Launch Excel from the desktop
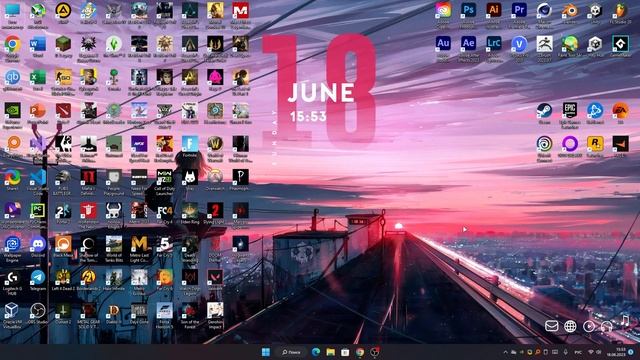 [x=38, y=77]
